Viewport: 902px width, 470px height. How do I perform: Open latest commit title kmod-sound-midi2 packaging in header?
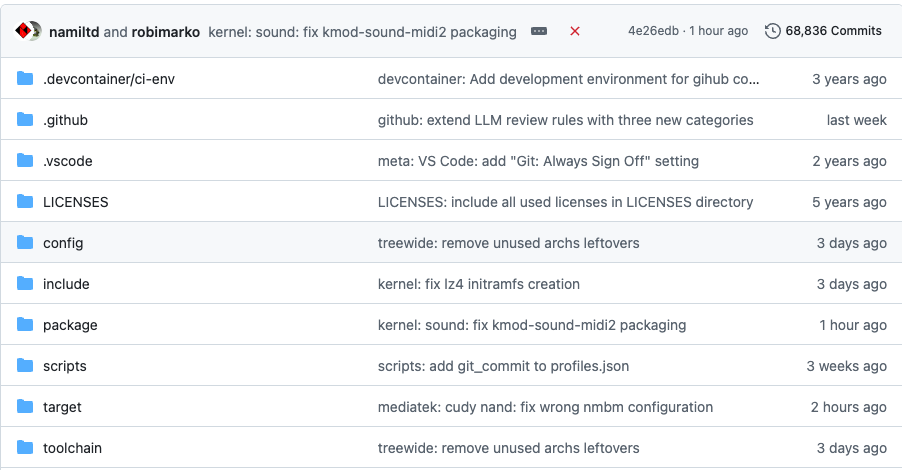click(x=362, y=32)
